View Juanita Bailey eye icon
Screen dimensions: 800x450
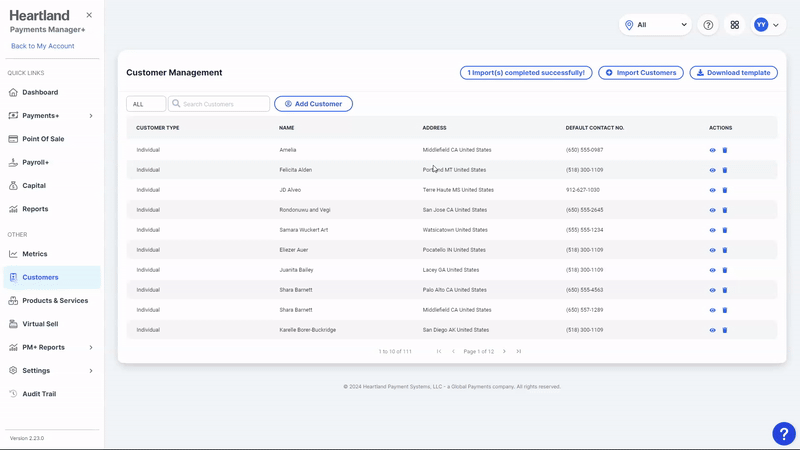coord(712,270)
